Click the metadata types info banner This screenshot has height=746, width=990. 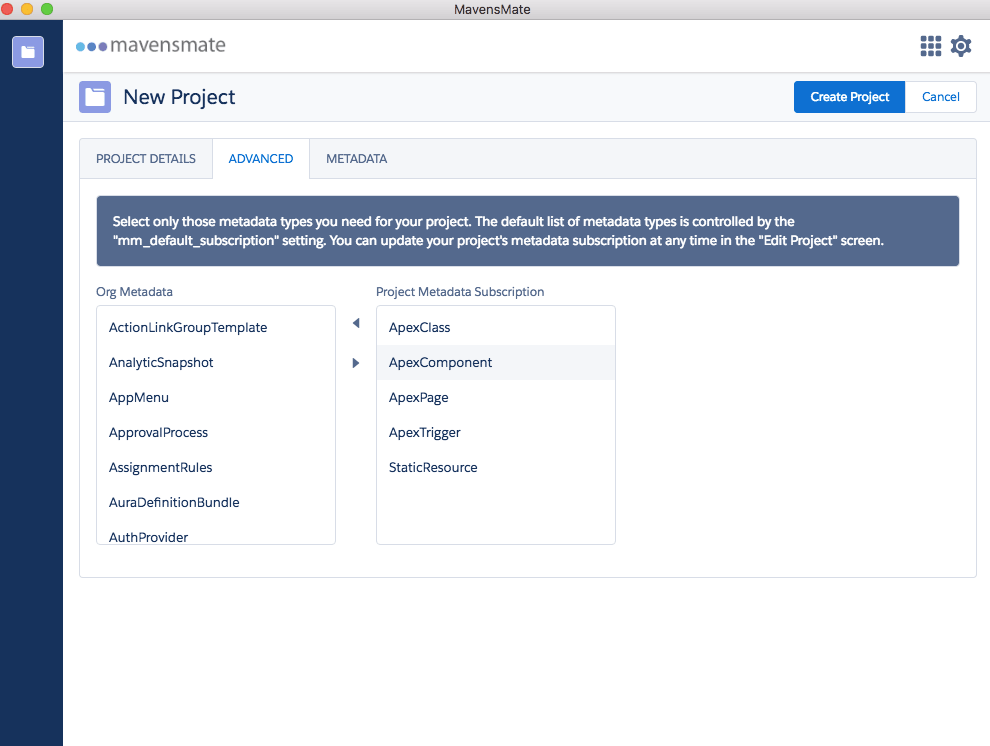528,231
